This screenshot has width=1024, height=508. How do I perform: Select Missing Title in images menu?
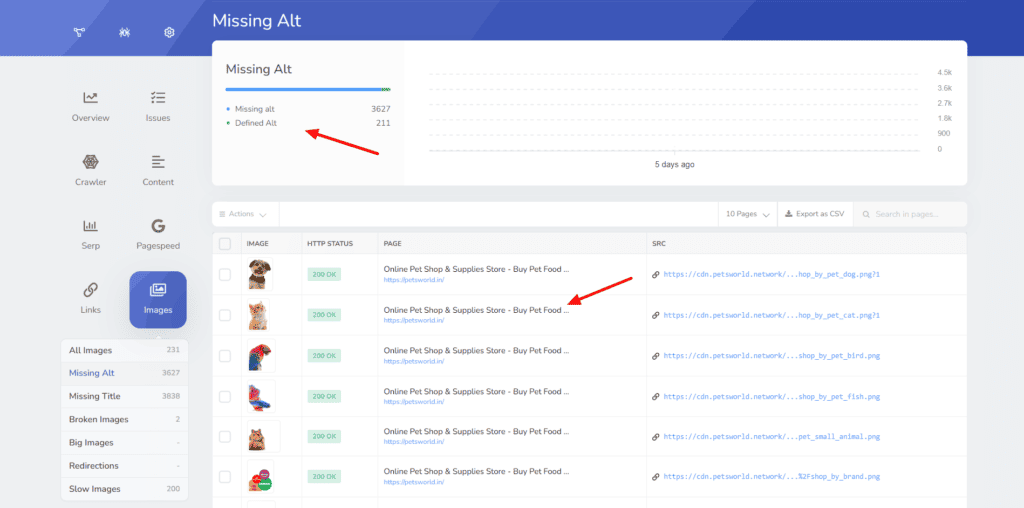coord(95,396)
